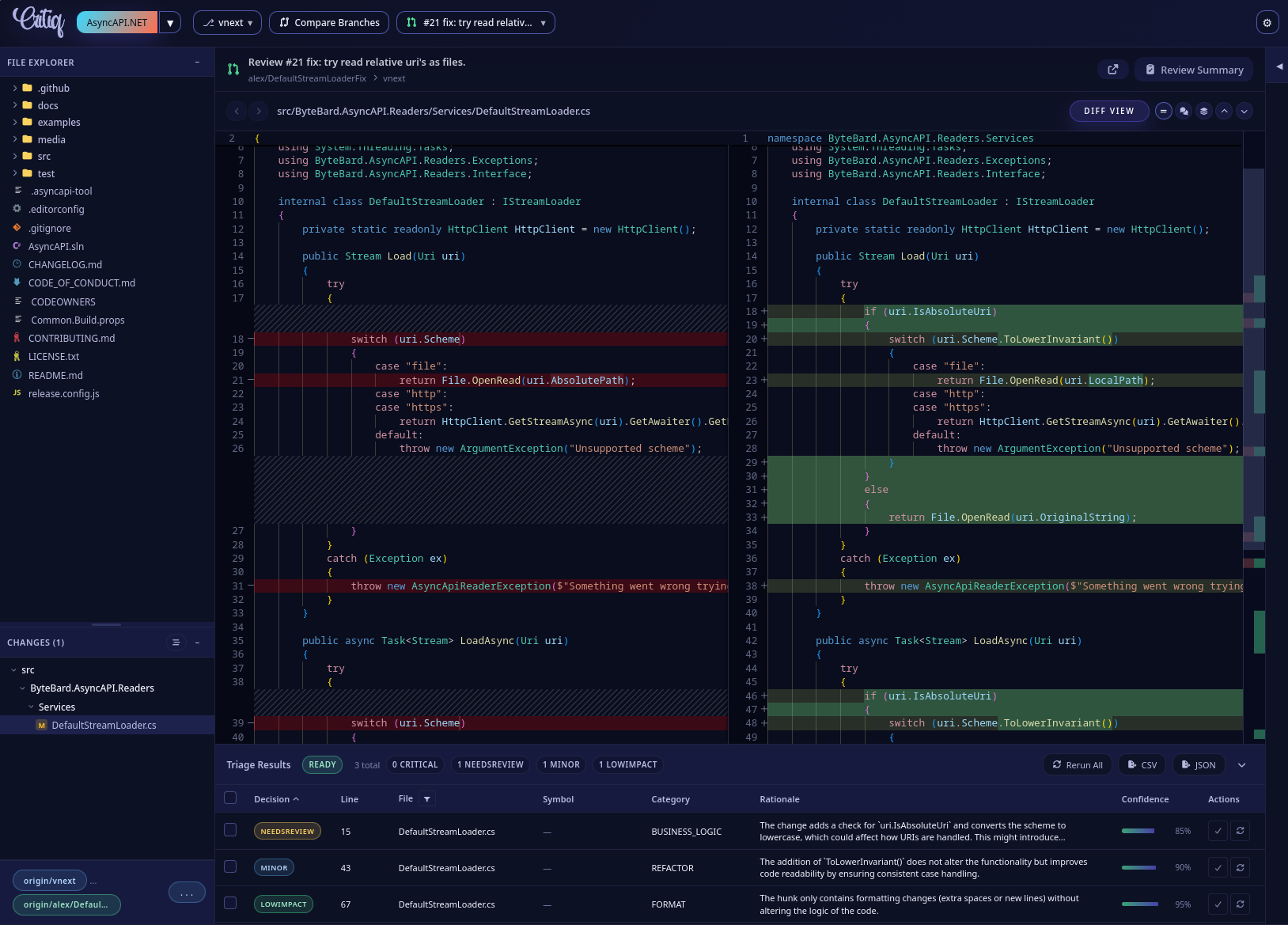Click the back navigation arrow beside the filename
Image resolution: width=1288 pixels, height=925 pixels.
[237, 111]
